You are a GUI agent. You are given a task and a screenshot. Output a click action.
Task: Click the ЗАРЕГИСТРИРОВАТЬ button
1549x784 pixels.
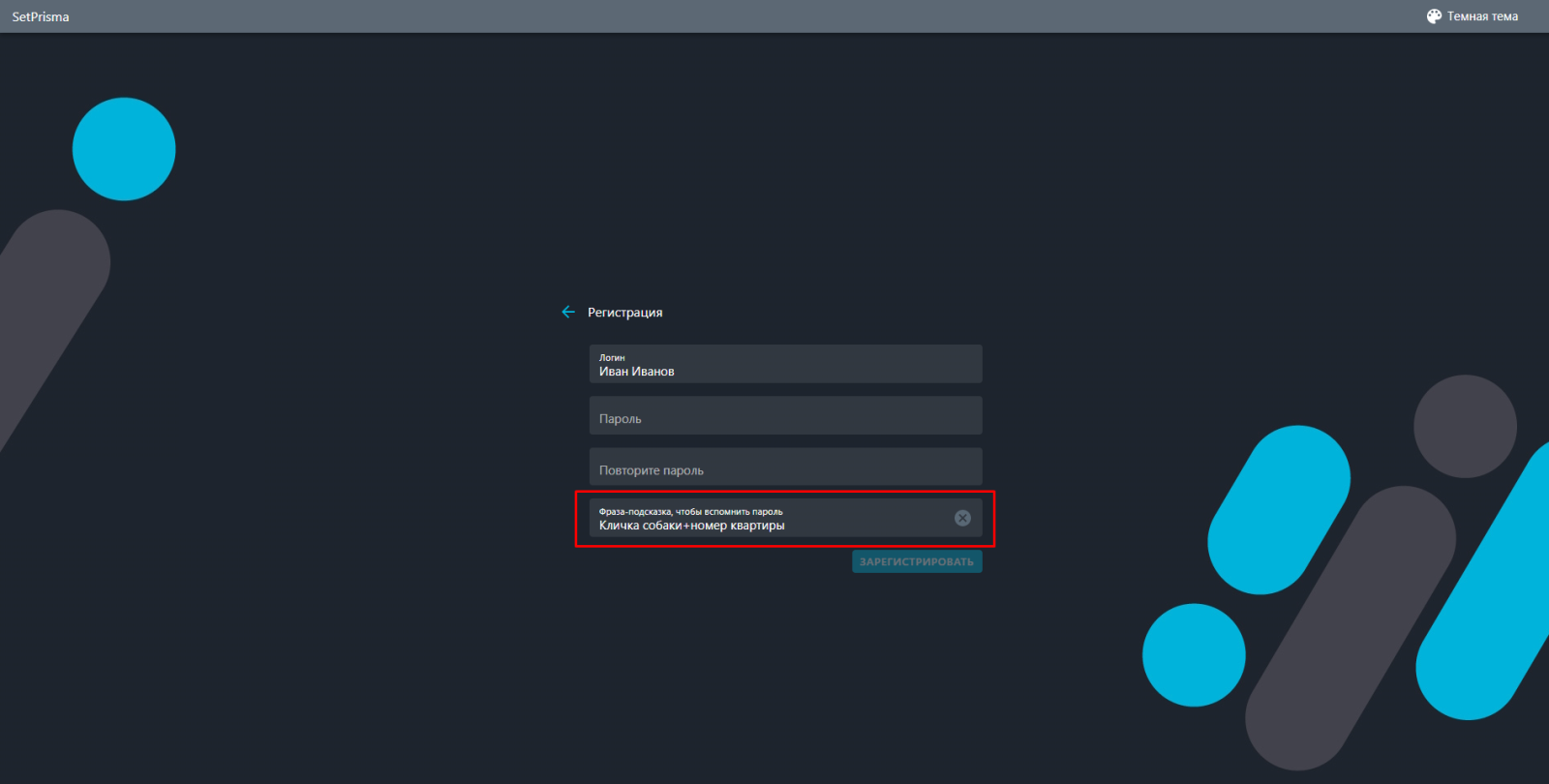917,561
